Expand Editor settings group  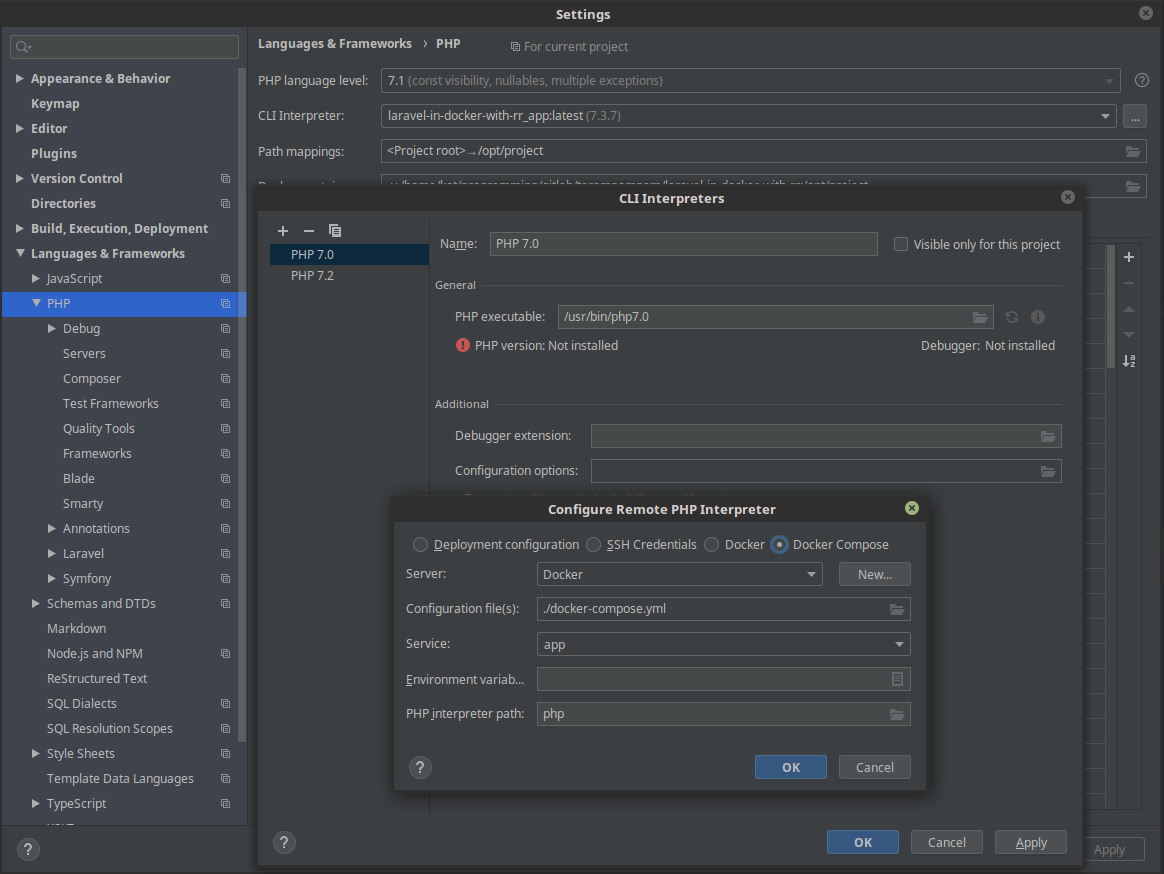pyautogui.click(x=20, y=128)
